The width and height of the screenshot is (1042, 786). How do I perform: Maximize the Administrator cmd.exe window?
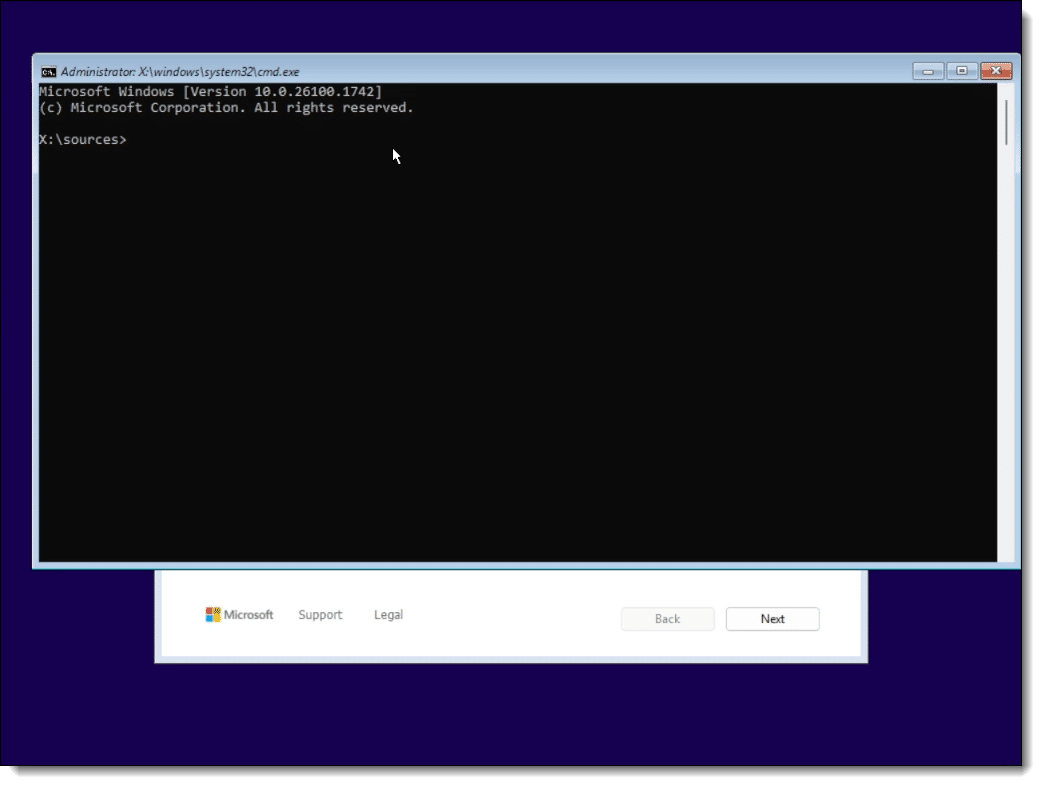coord(962,71)
